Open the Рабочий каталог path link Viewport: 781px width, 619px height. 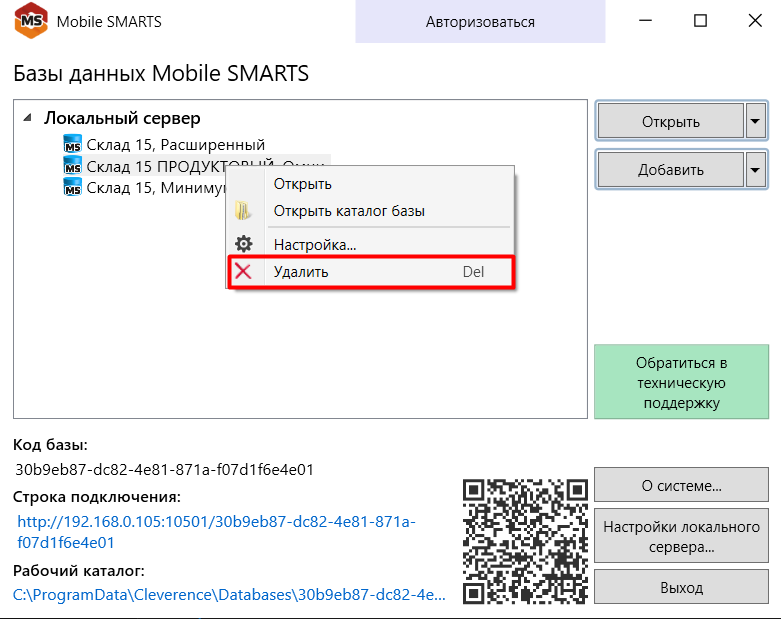230,594
